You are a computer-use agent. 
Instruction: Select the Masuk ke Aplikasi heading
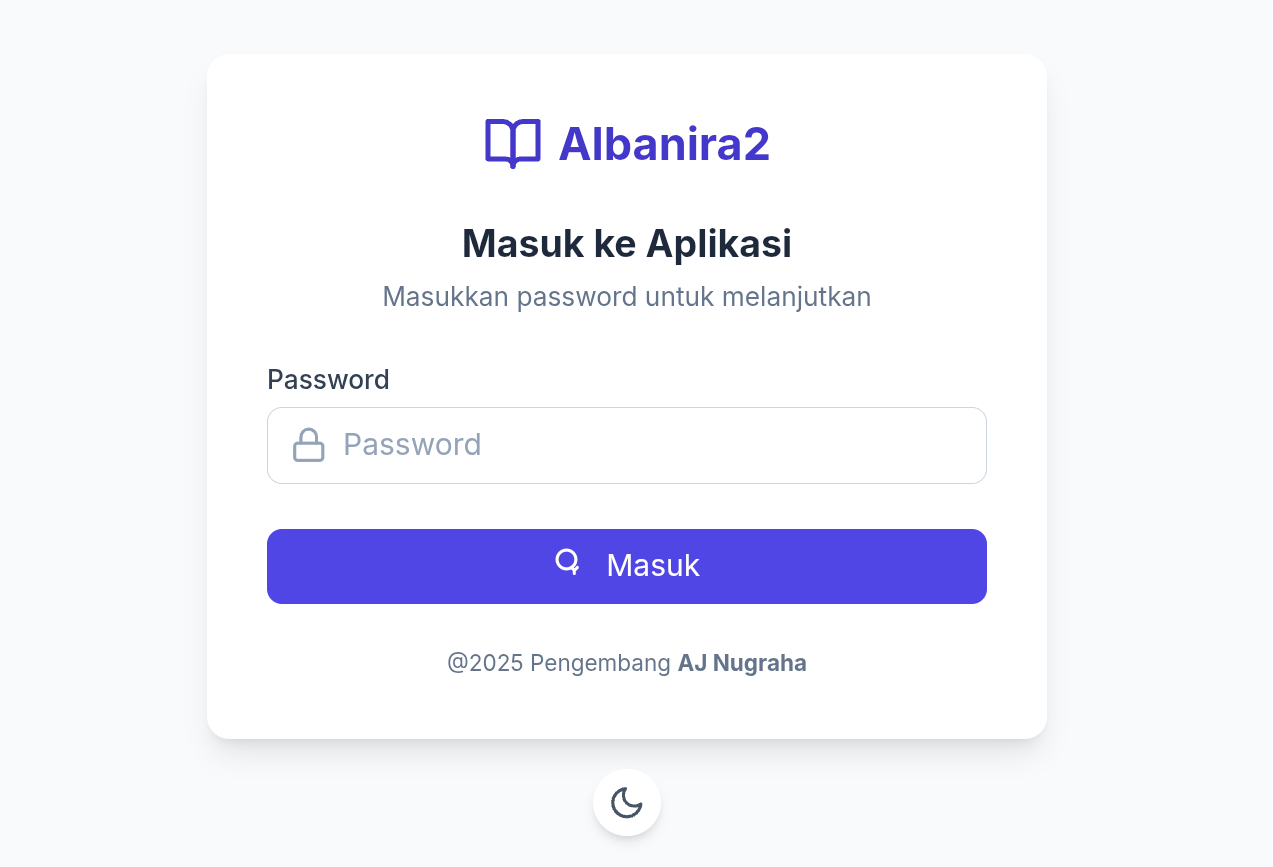(x=626, y=242)
